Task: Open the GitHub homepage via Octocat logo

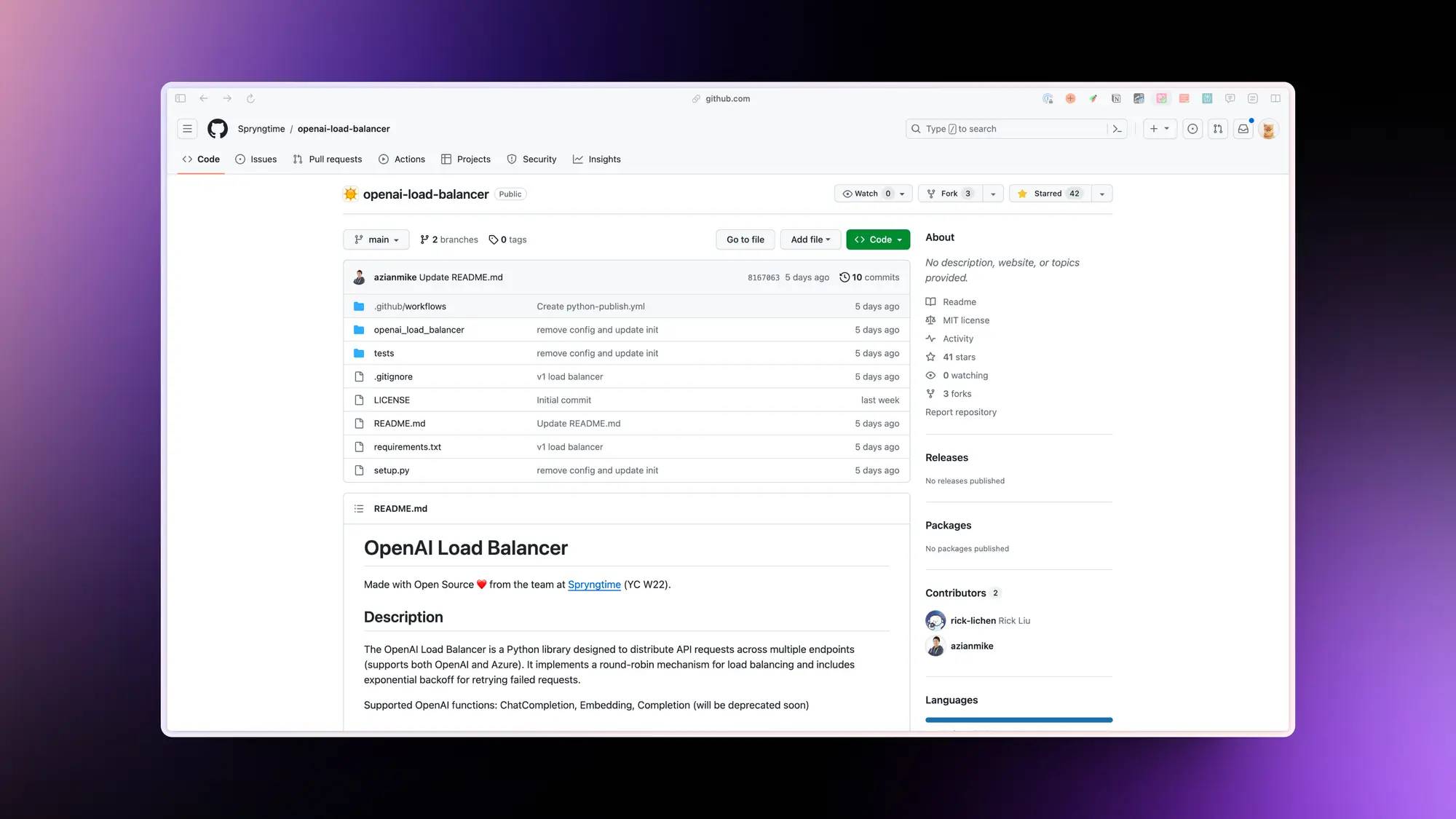Action: pos(218,129)
